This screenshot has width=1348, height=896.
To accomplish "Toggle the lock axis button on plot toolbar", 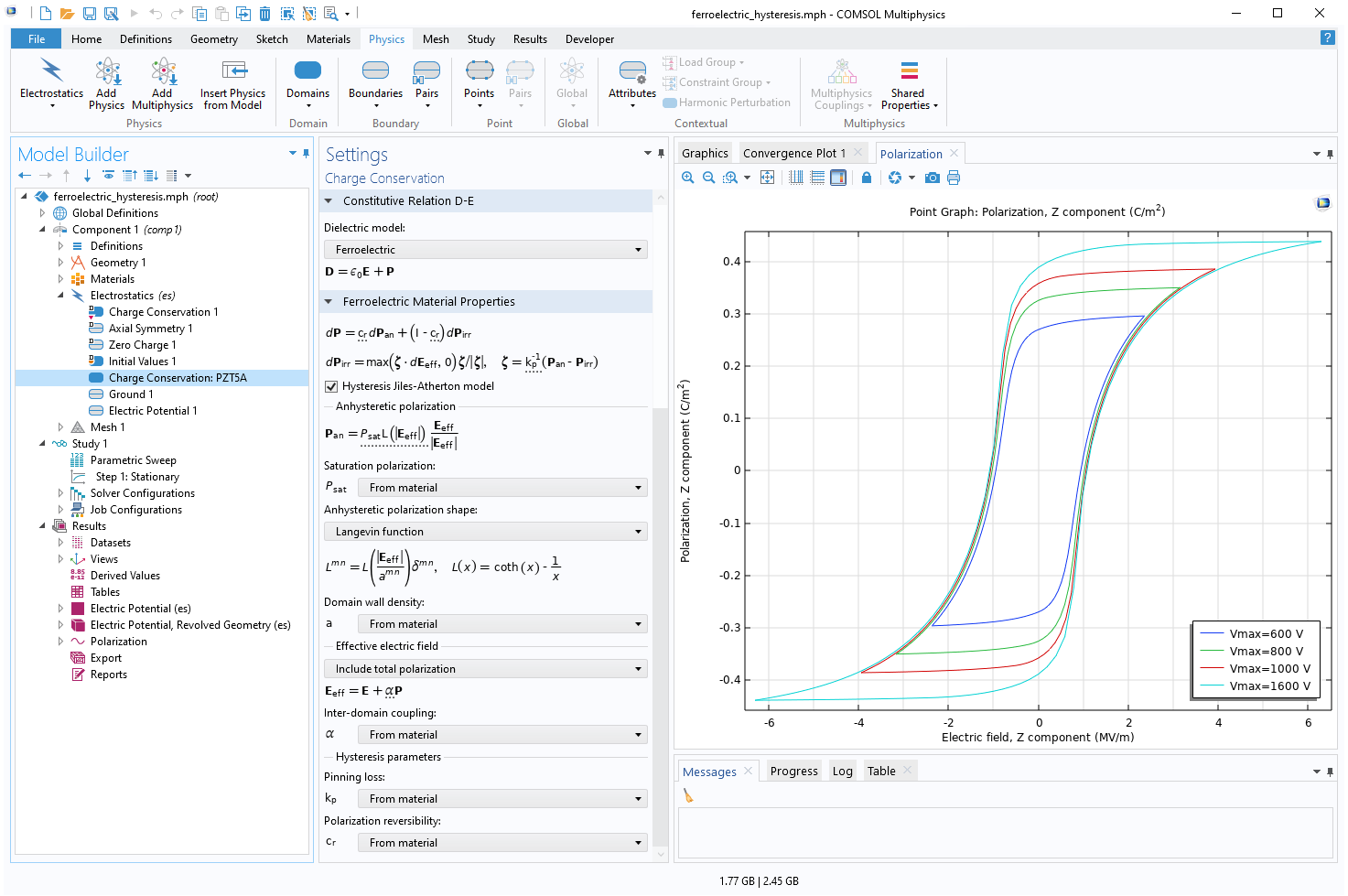I will (866, 178).
